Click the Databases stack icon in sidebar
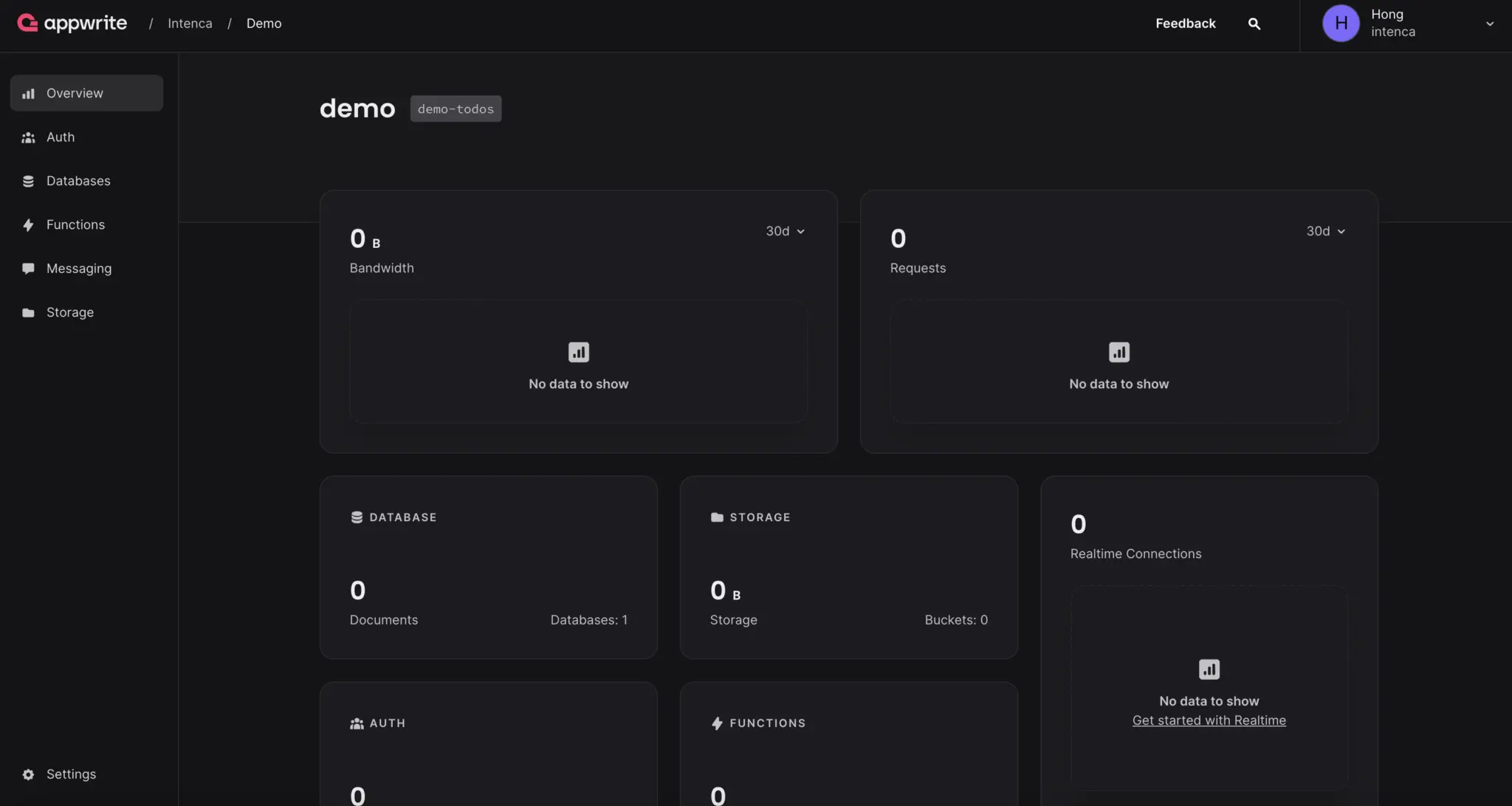1512x806 pixels. click(28, 181)
